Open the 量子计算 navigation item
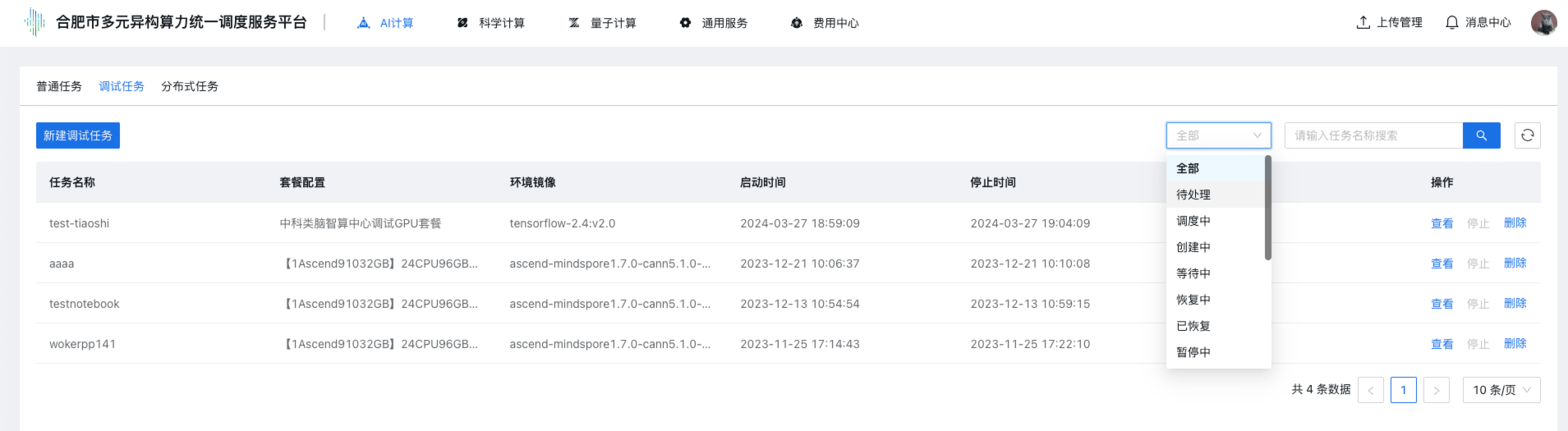The width and height of the screenshot is (1568, 431). point(603,23)
